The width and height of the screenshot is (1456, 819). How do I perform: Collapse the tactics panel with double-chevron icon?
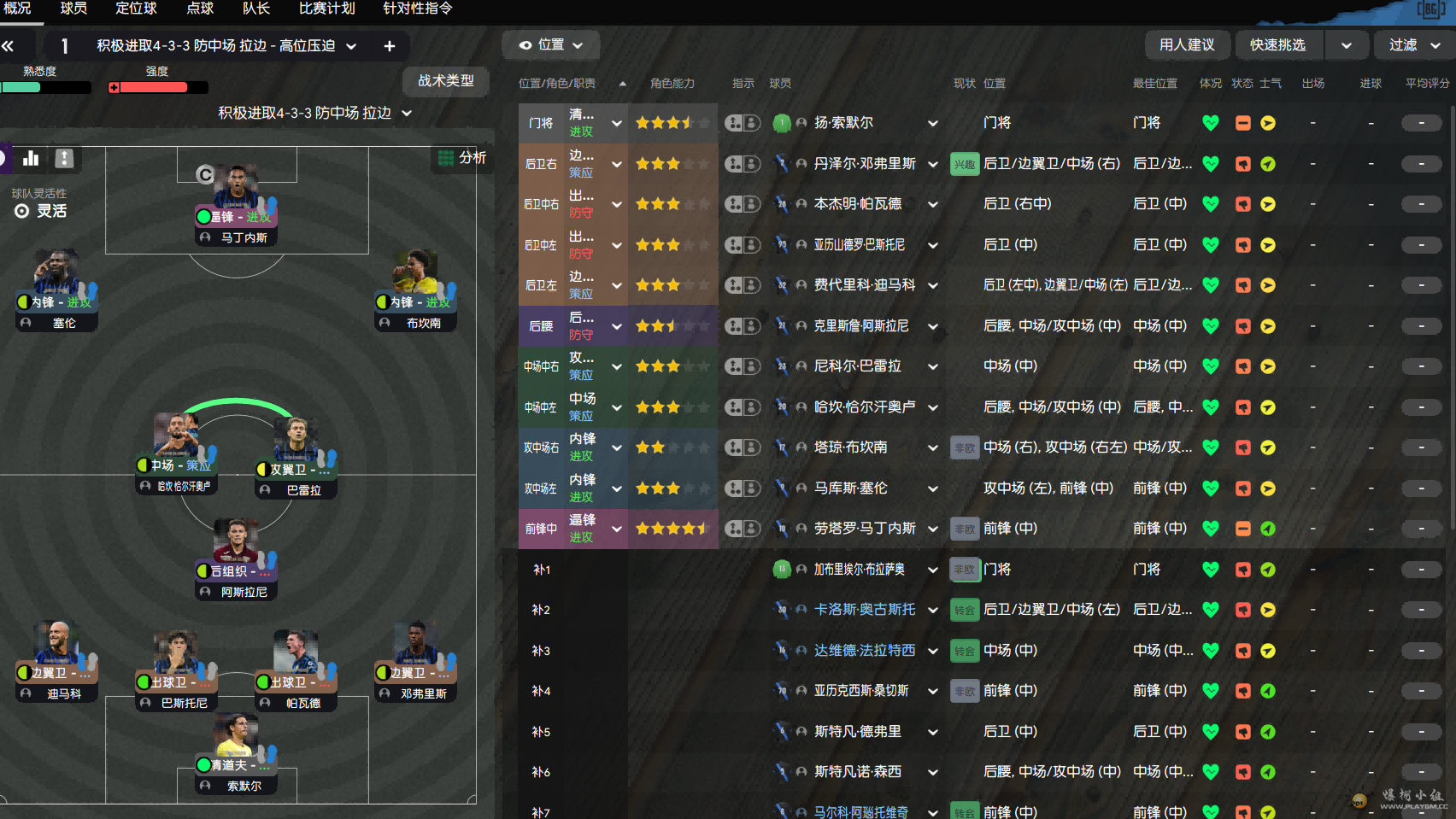pos(9,46)
